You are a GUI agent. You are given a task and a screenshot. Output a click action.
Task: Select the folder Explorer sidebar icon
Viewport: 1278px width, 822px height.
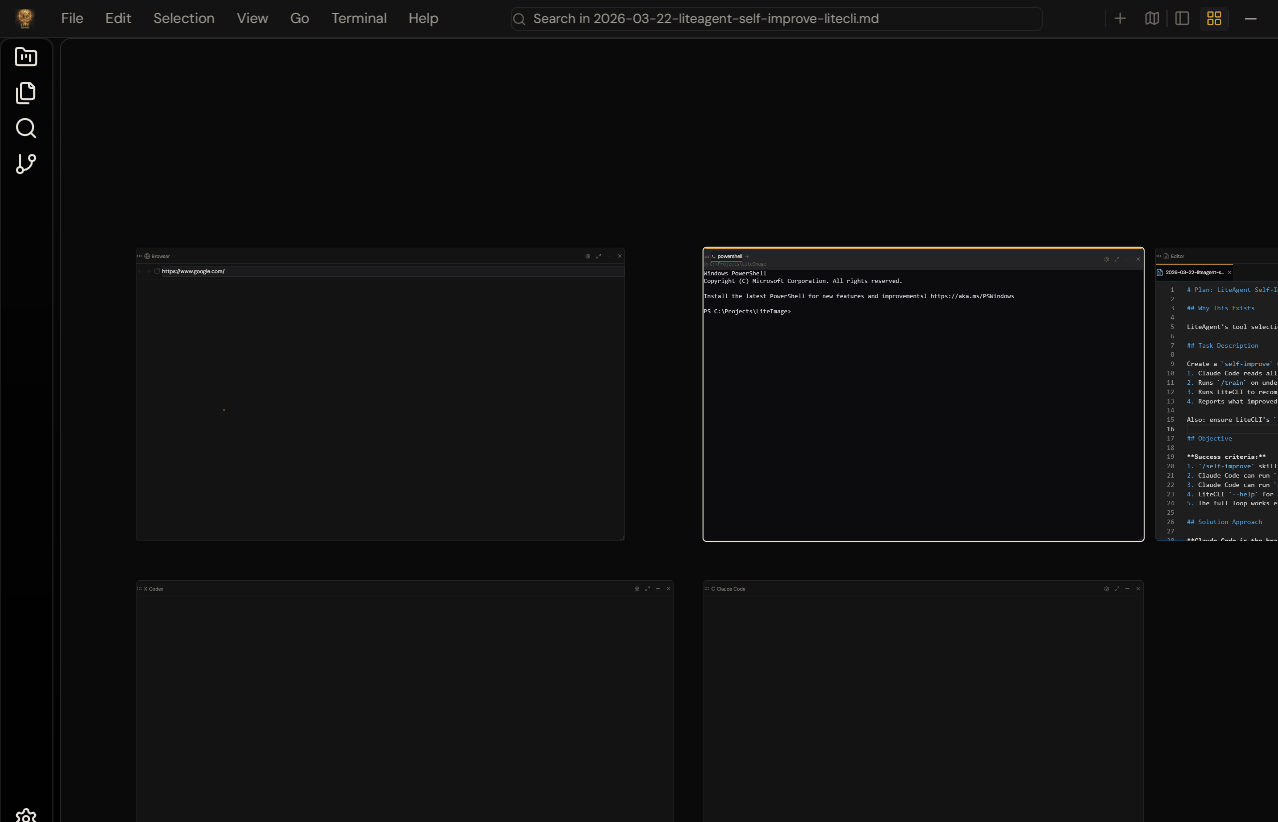[x=26, y=57]
